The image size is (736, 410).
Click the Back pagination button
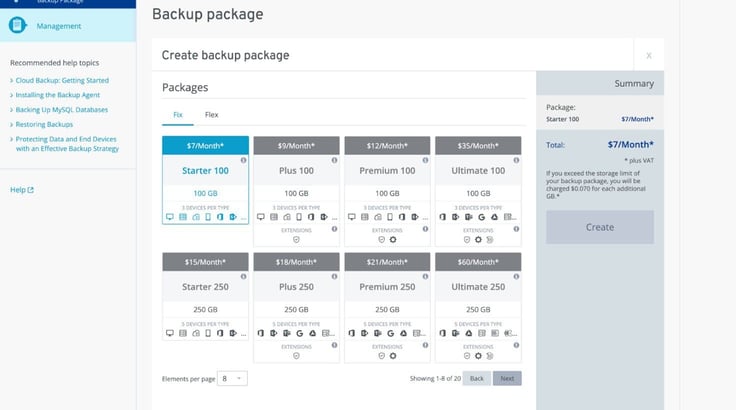pos(476,379)
